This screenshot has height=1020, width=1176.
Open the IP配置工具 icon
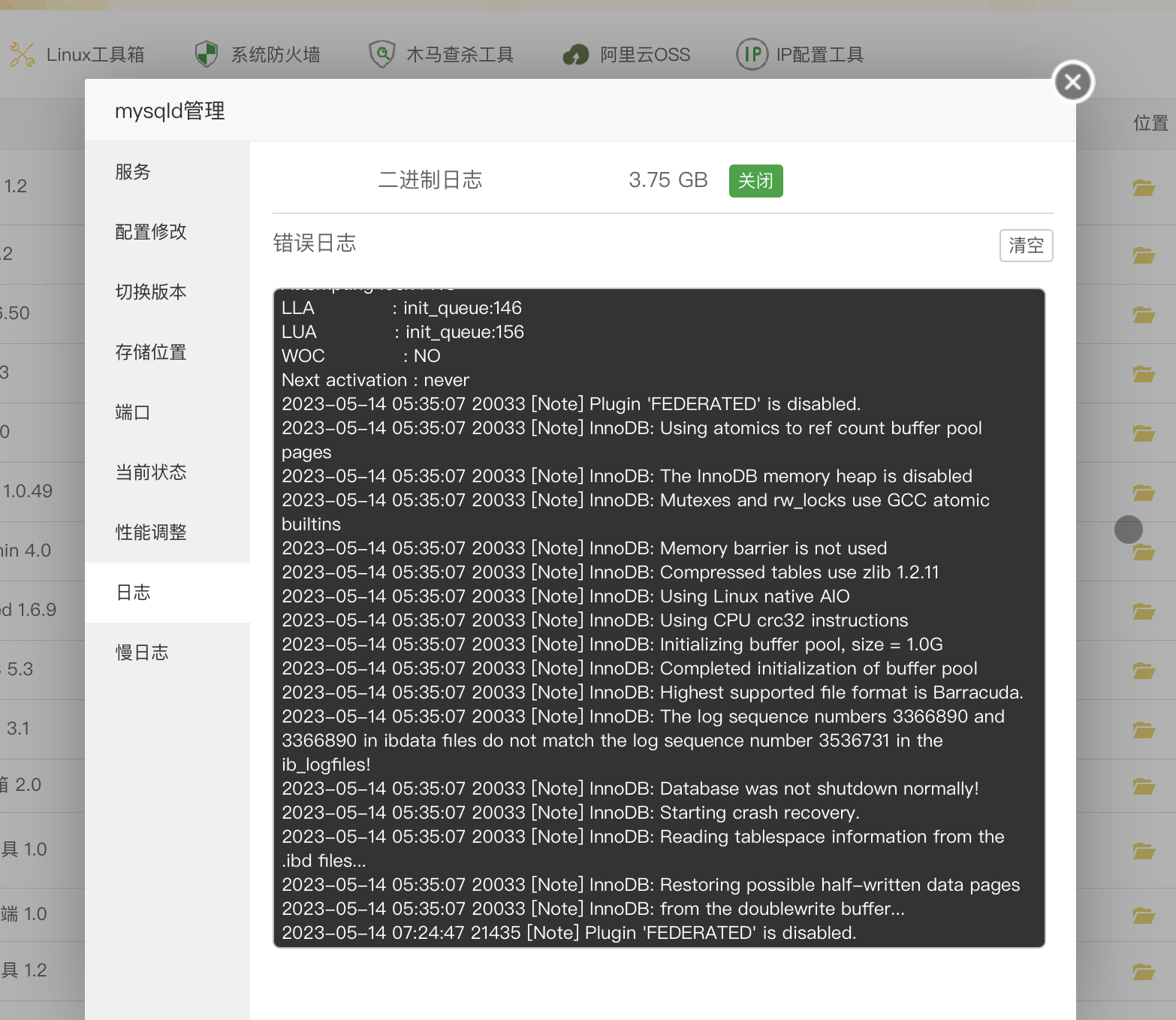click(752, 54)
